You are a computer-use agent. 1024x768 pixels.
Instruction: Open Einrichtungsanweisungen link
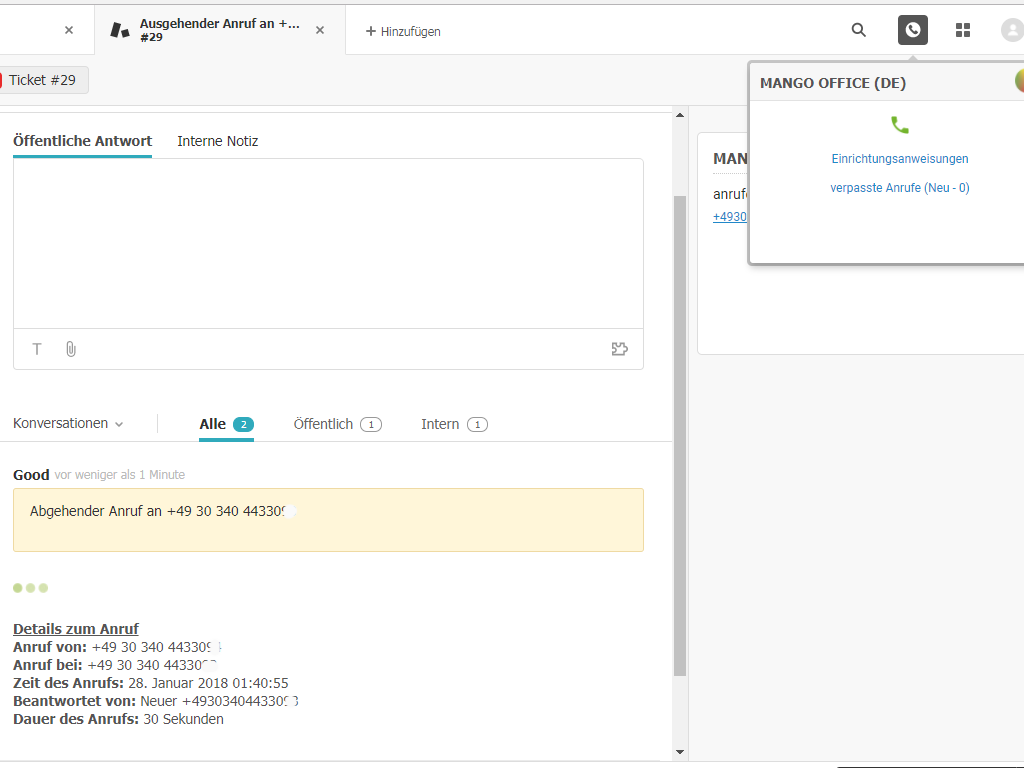(899, 159)
